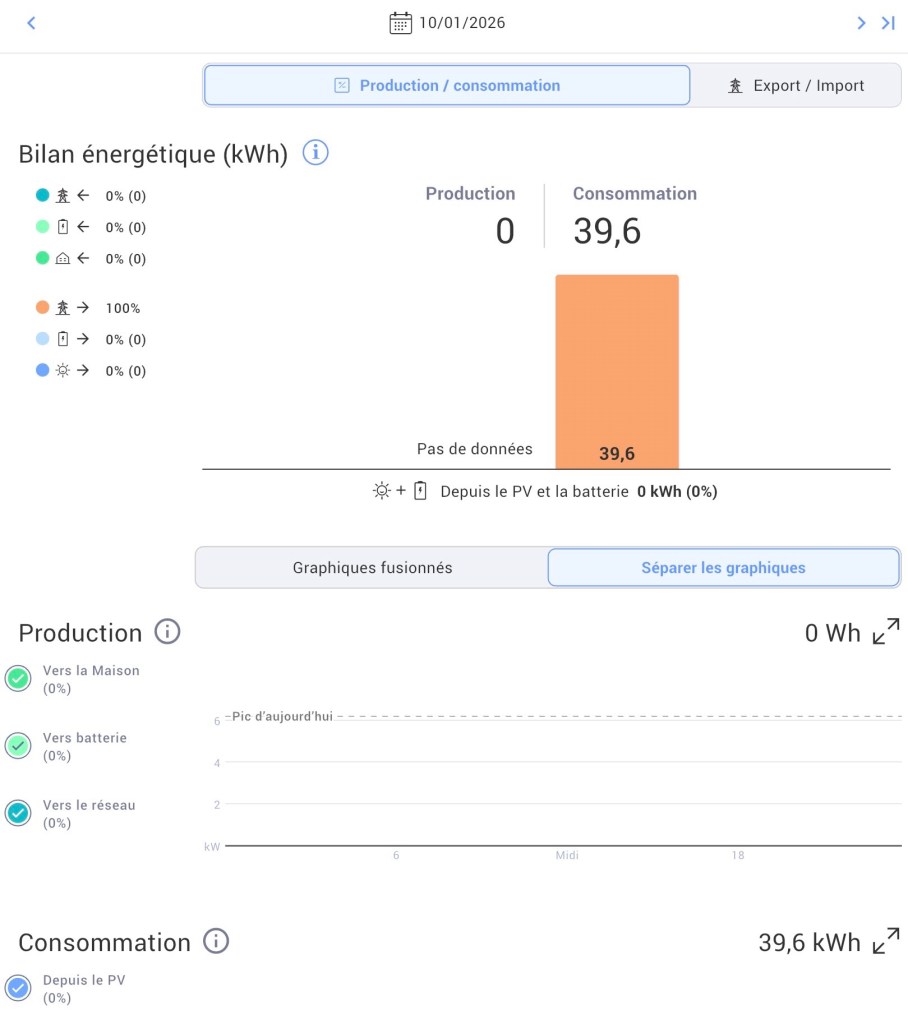Screen dimensions: 908x1024
Task: Toggle the Vers le réseau checkbox
Action: click(x=18, y=813)
